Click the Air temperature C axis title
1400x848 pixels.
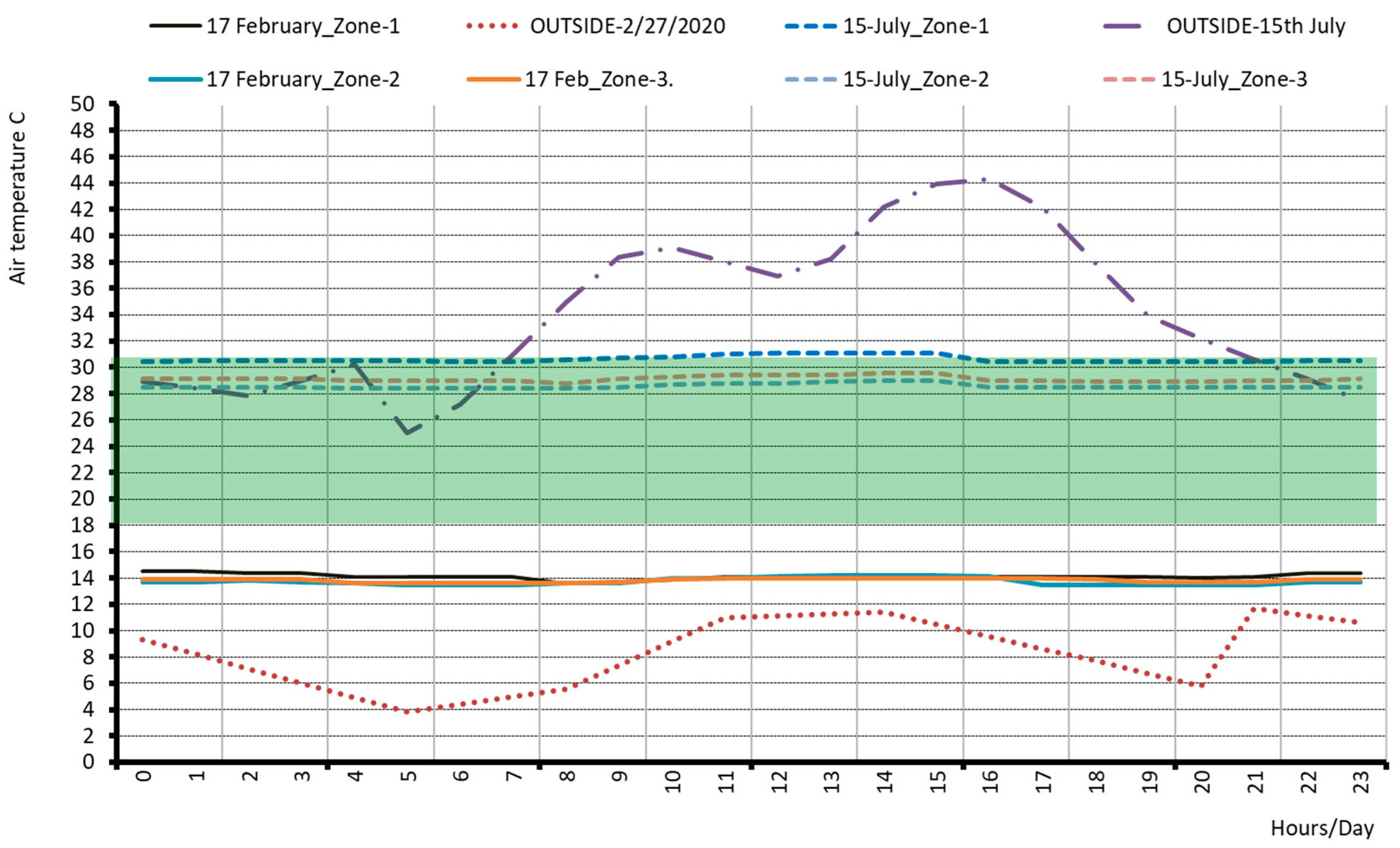click(18, 198)
